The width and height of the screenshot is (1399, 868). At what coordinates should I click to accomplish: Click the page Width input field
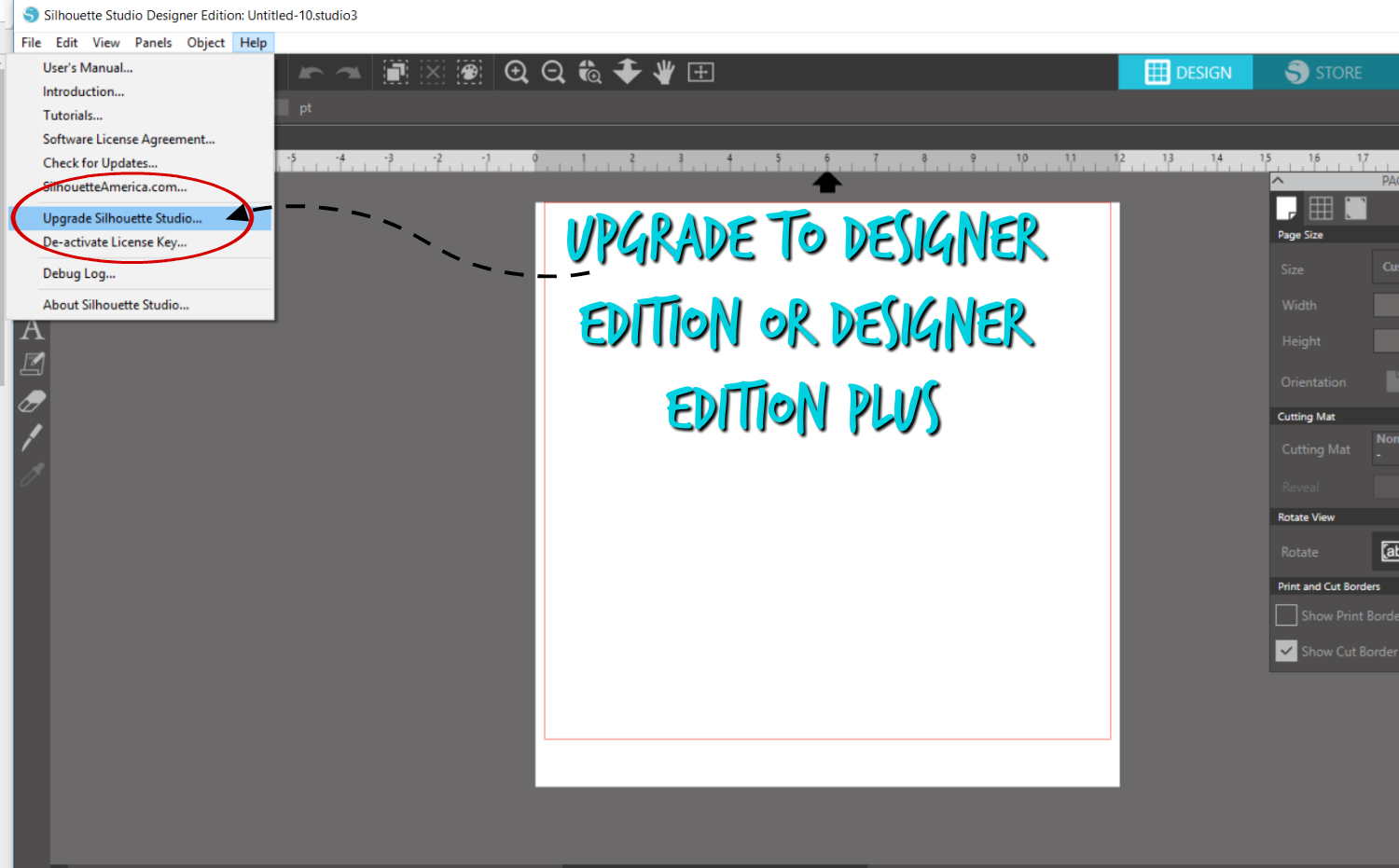(1386, 305)
